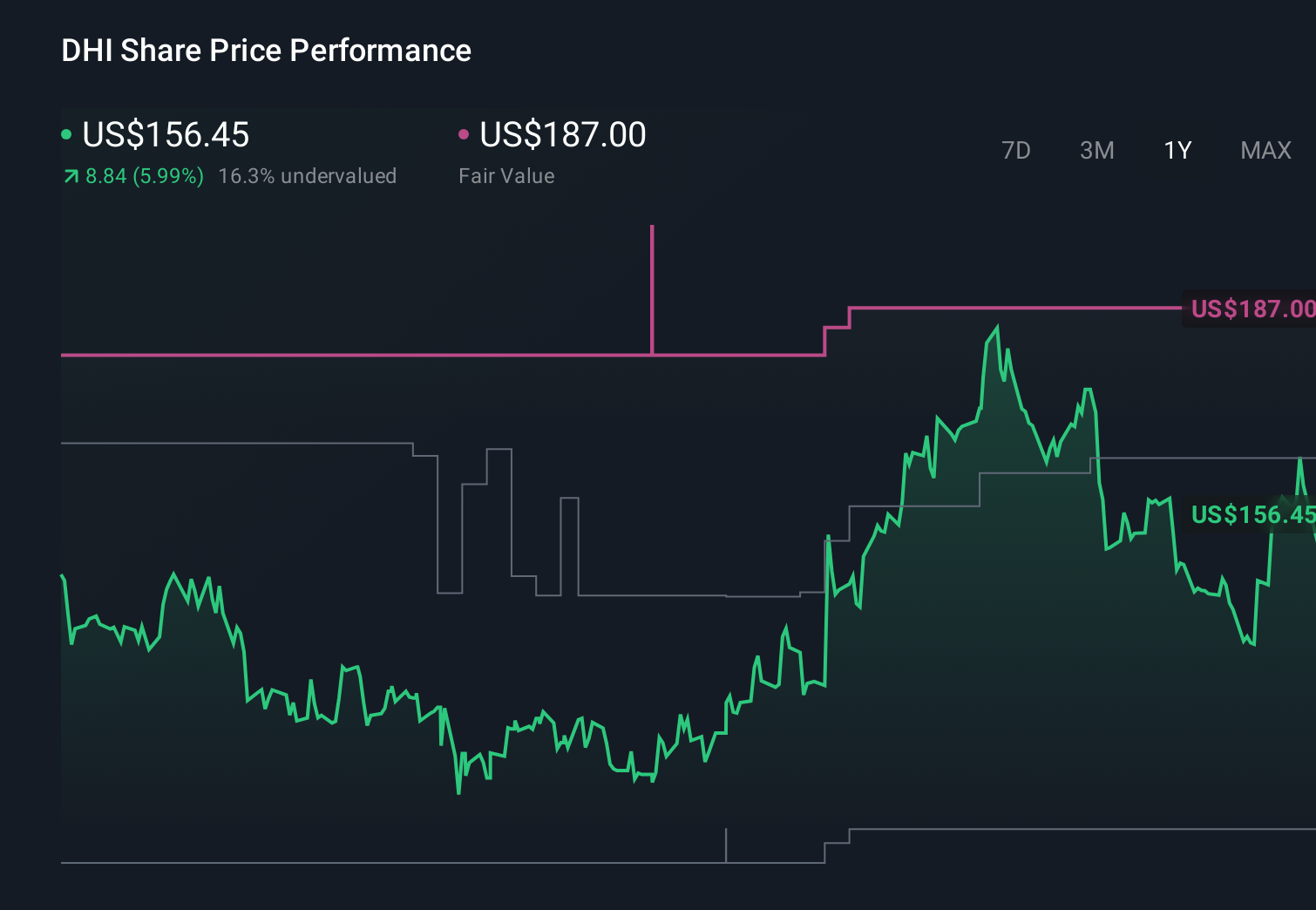Click the pink fair value line on the chart
This screenshot has width=1316, height=910.
[x=436, y=355]
